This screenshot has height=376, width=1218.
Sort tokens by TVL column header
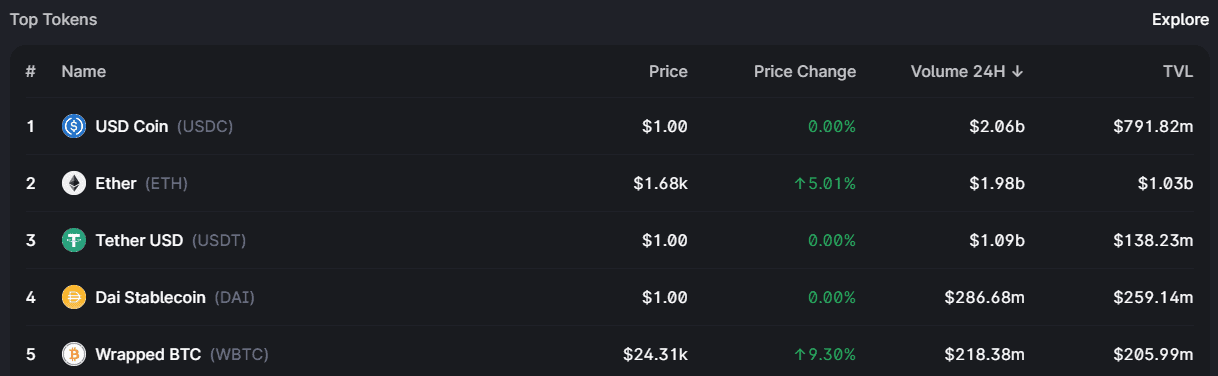pos(1178,72)
